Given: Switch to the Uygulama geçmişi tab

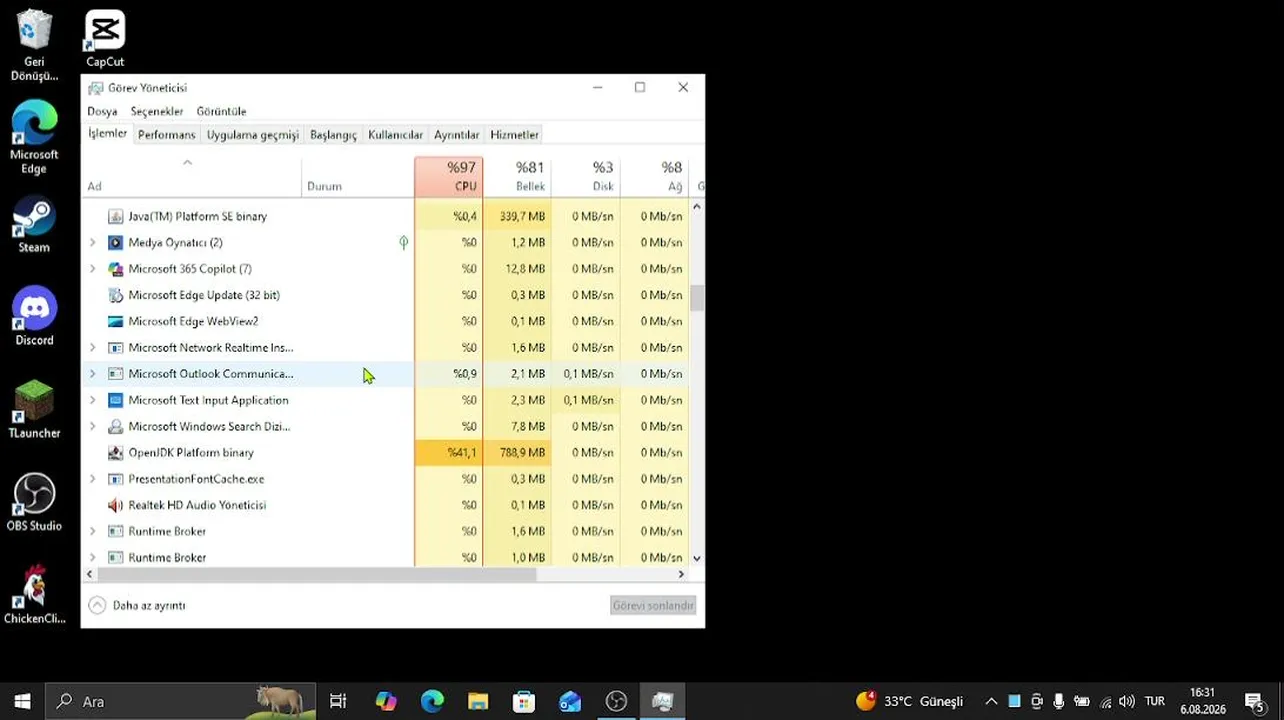Looking at the screenshot, I should pos(253,135).
